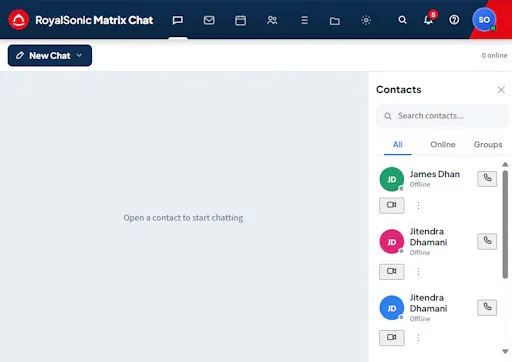The height and width of the screenshot is (362, 512).
Task: Open the help question mark icon
Action: [x=454, y=20]
